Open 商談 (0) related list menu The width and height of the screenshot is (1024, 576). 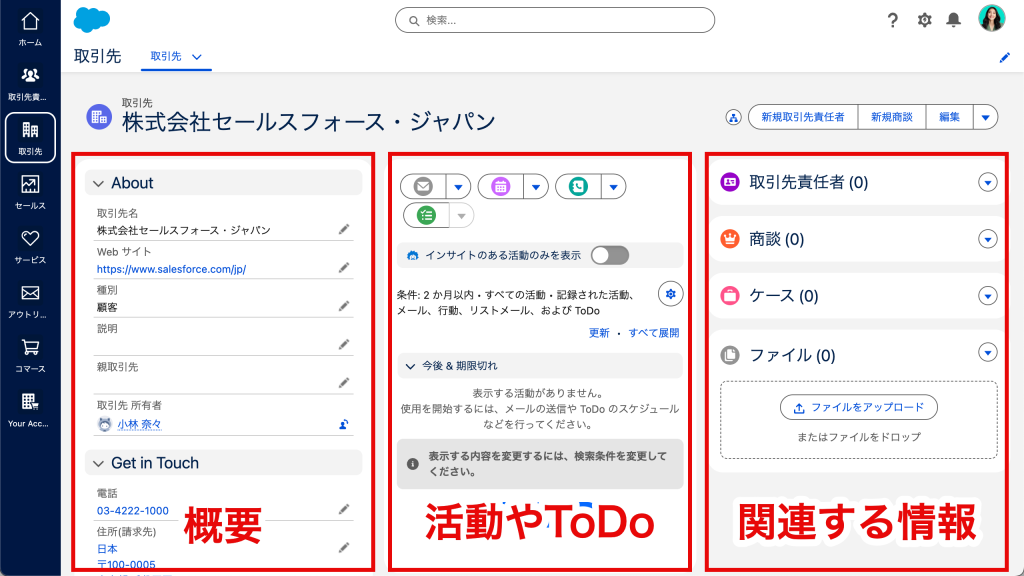coord(987,239)
